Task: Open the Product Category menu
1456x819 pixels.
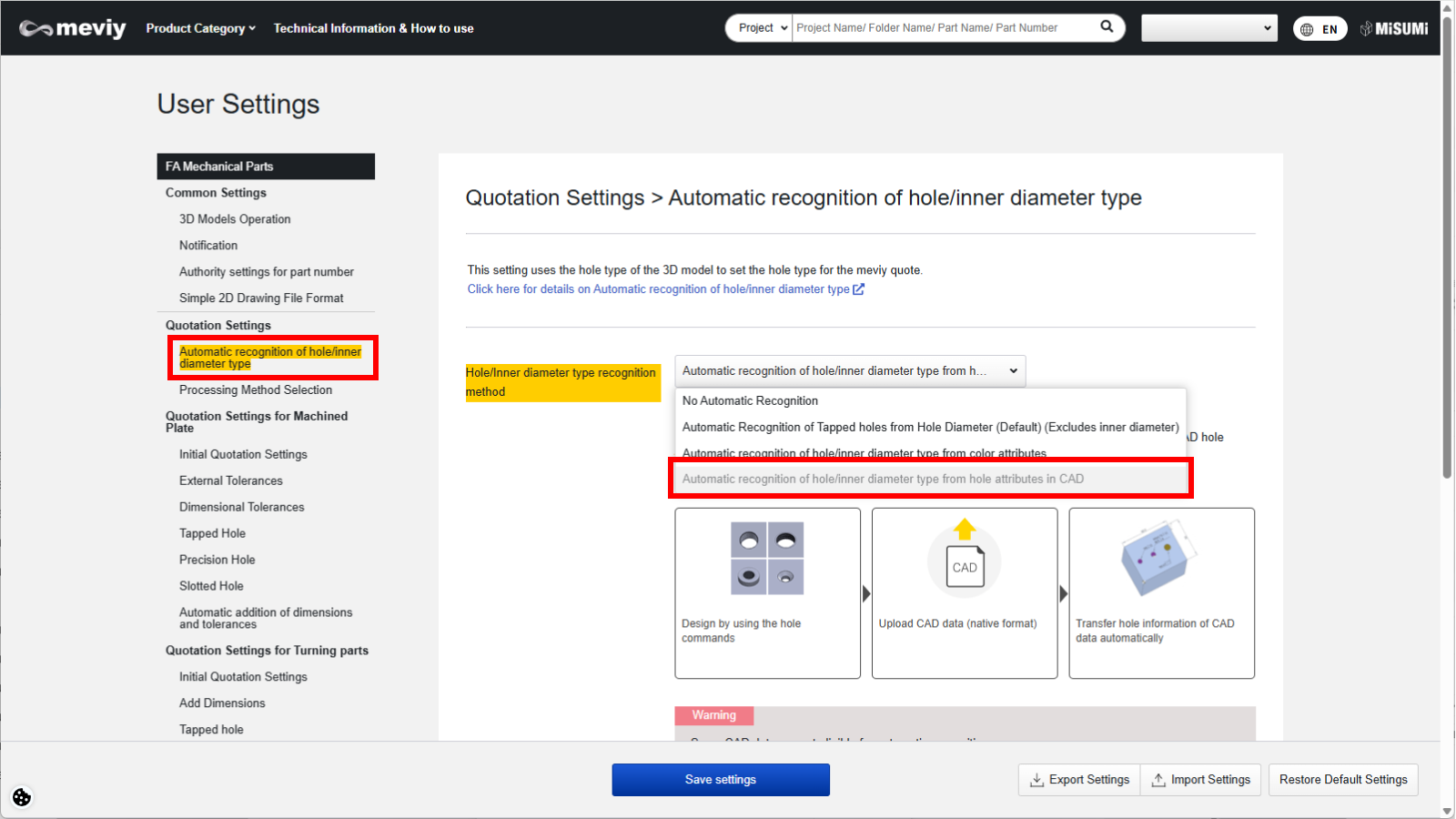Action: [x=200, y=28]
